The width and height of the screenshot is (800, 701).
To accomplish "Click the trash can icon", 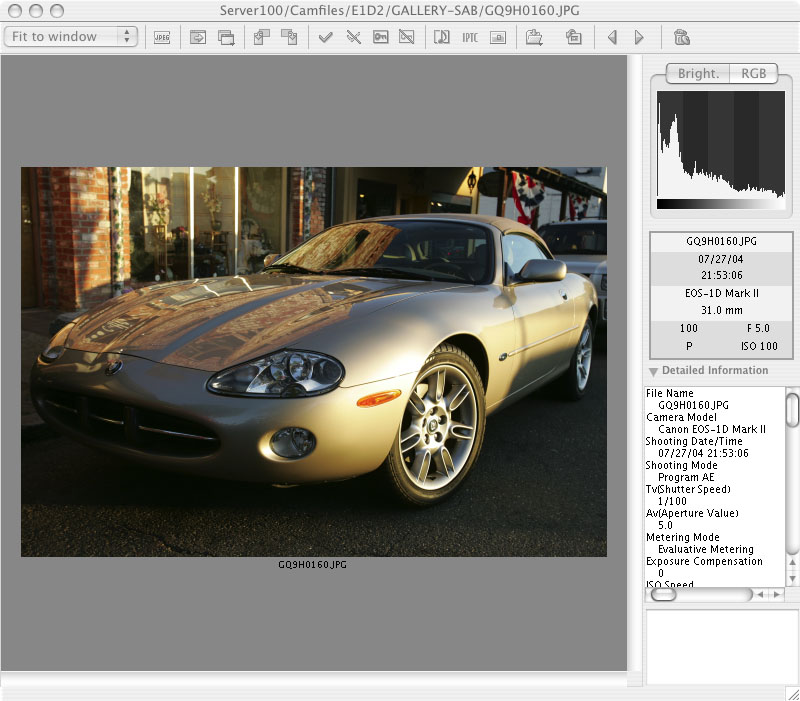I will coord(681,37).
